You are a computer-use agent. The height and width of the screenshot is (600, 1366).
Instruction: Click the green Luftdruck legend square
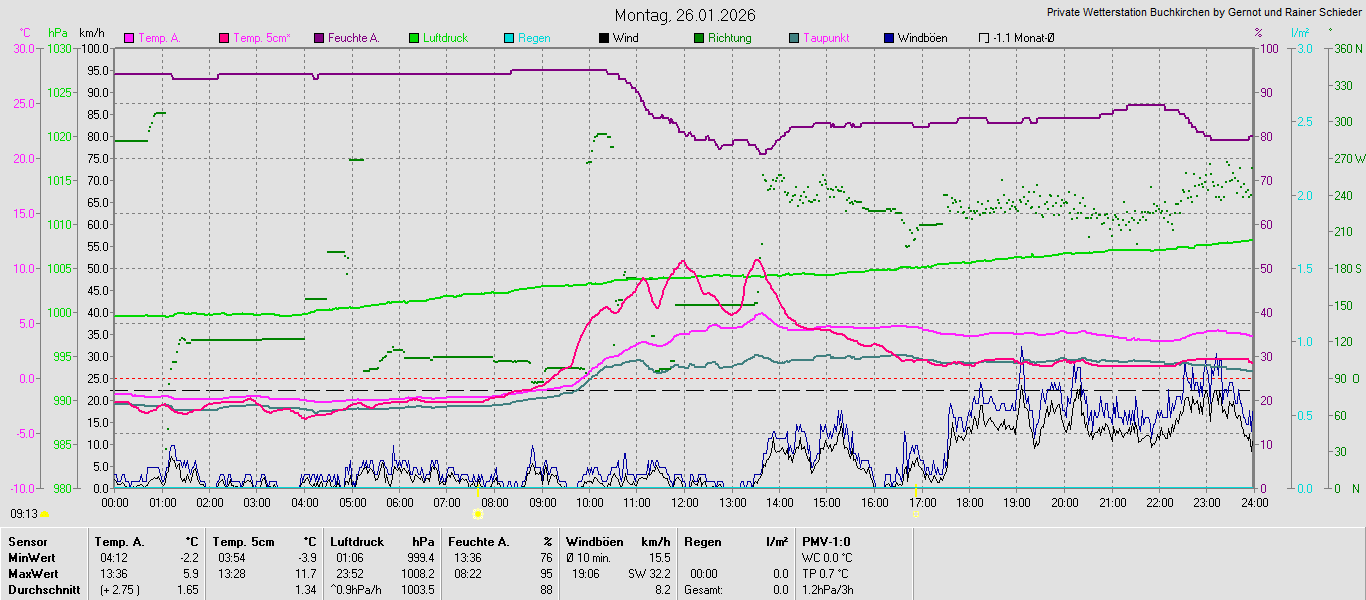414,38
